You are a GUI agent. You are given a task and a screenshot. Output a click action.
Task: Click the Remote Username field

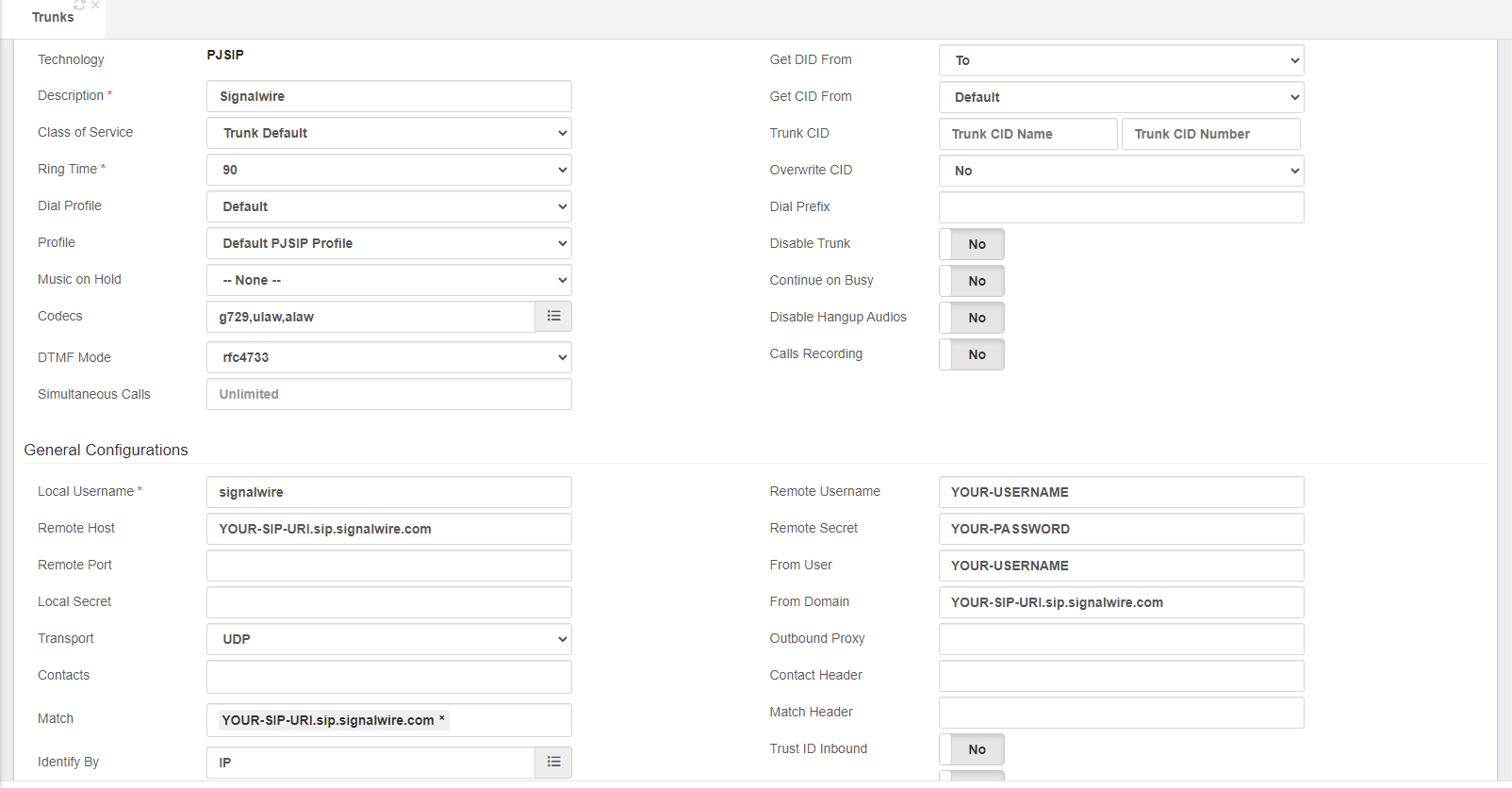1122,492
